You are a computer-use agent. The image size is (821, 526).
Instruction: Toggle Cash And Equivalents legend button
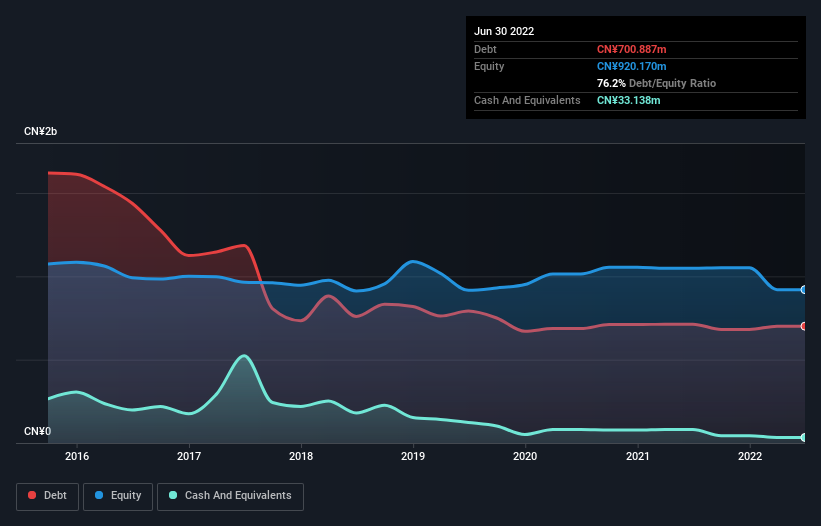tap(230, 496)
